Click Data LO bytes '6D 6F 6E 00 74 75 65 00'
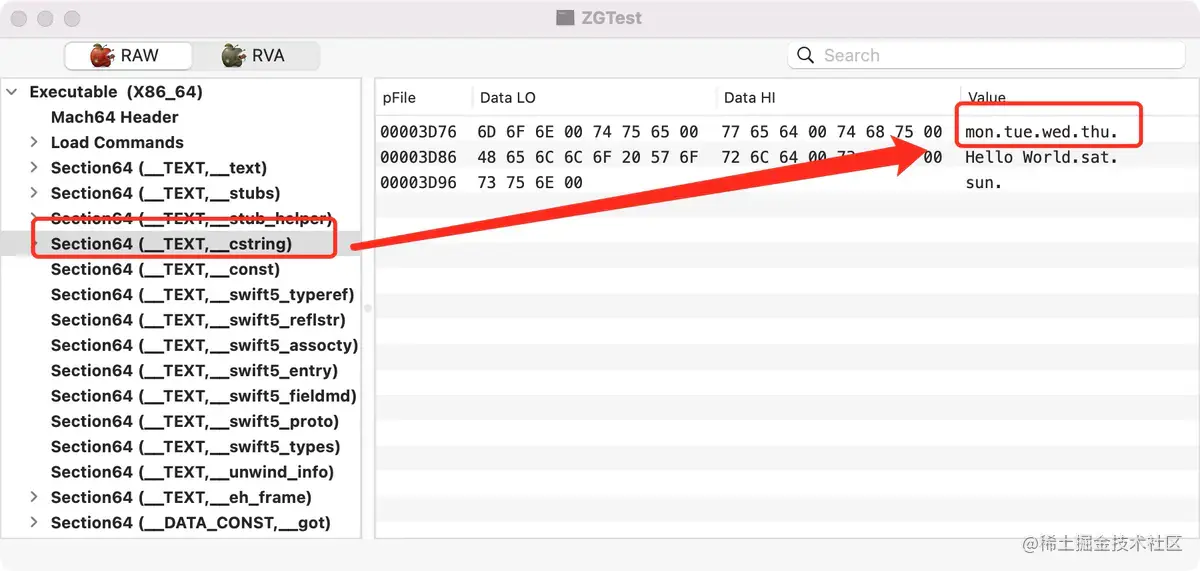This screenshot has width=1200, height=571. (x=588, y=132)
